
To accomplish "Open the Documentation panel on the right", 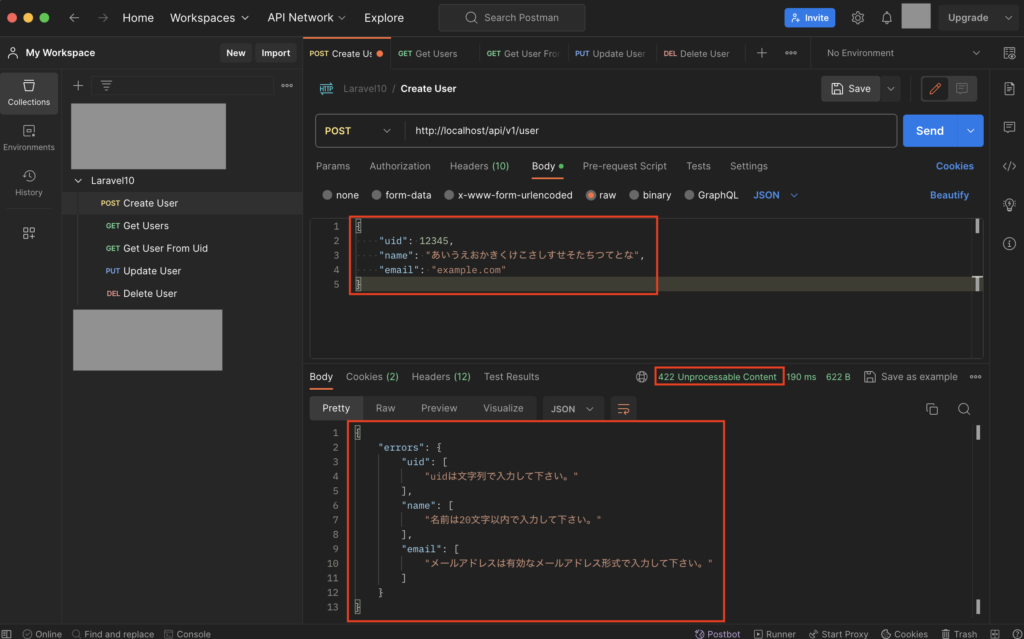I will tap(1009, 88).
